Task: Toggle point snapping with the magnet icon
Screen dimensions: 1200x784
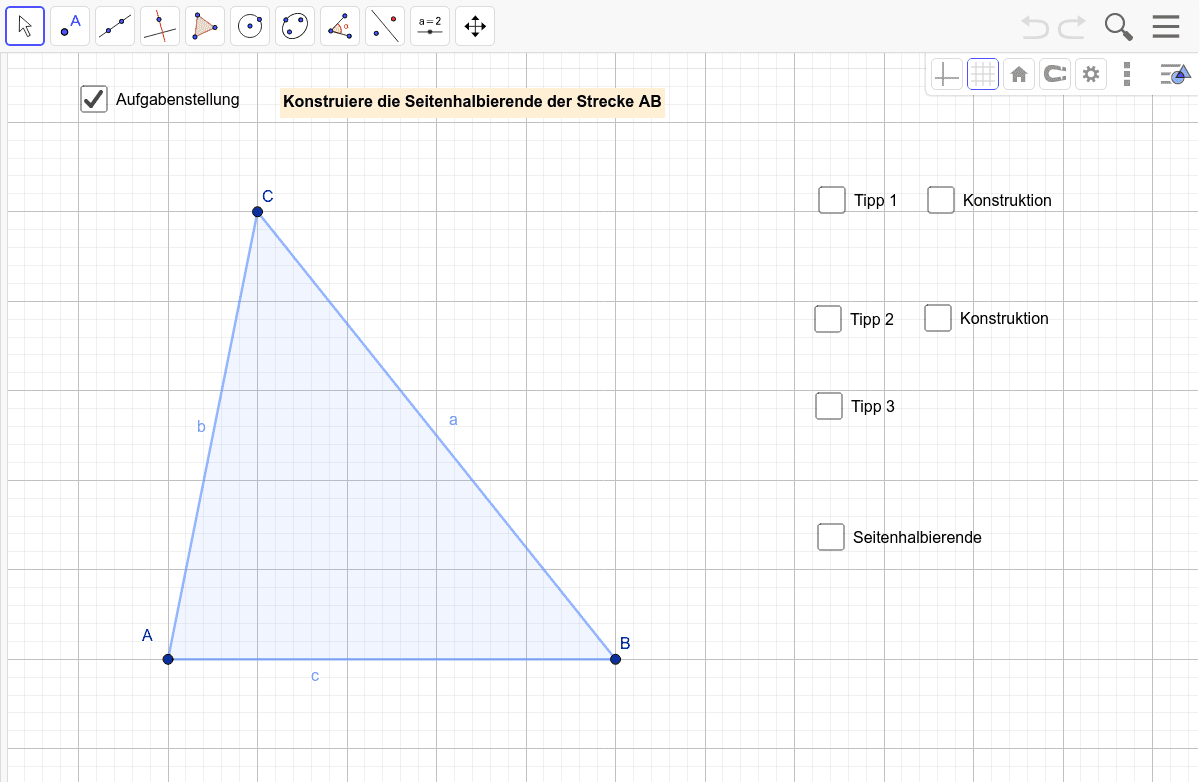Action: 1054,74
